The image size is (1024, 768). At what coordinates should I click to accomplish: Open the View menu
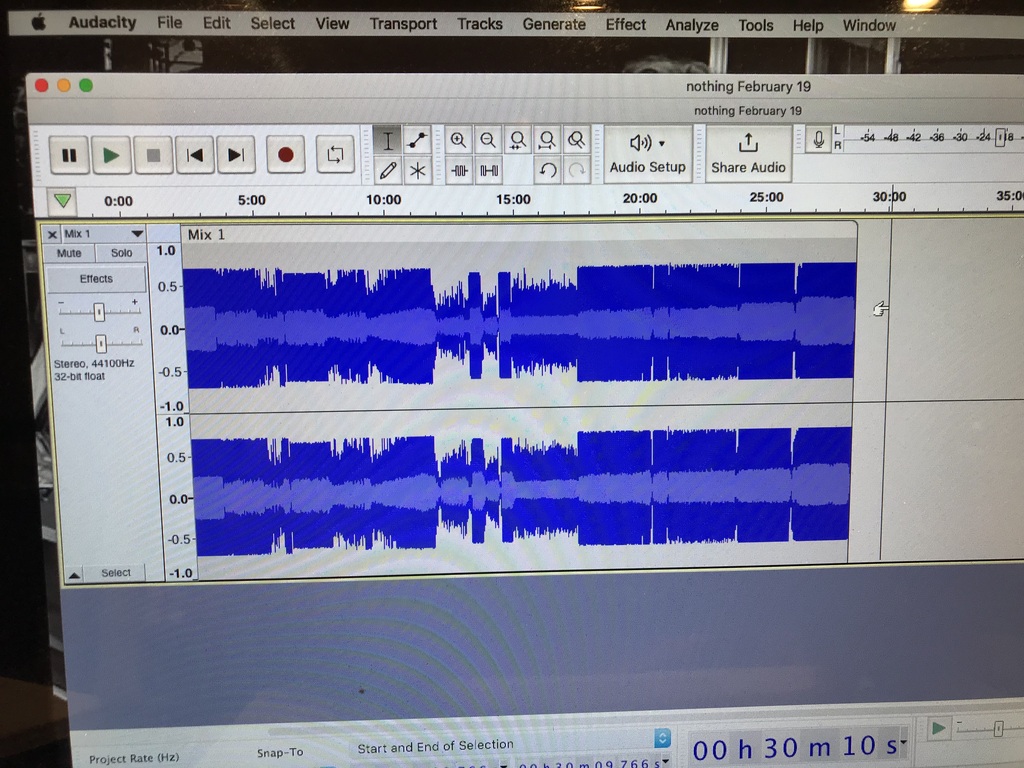[x=332, y=24]
